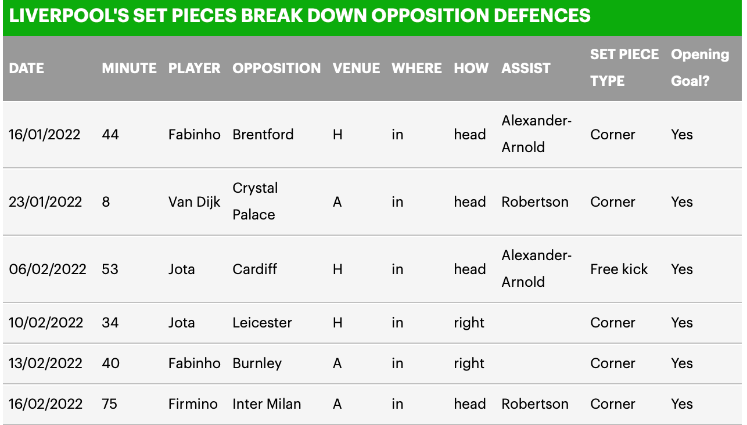Click the SET PIECE TYPE header
Viewport: 747px width, 425px height.
624,68
